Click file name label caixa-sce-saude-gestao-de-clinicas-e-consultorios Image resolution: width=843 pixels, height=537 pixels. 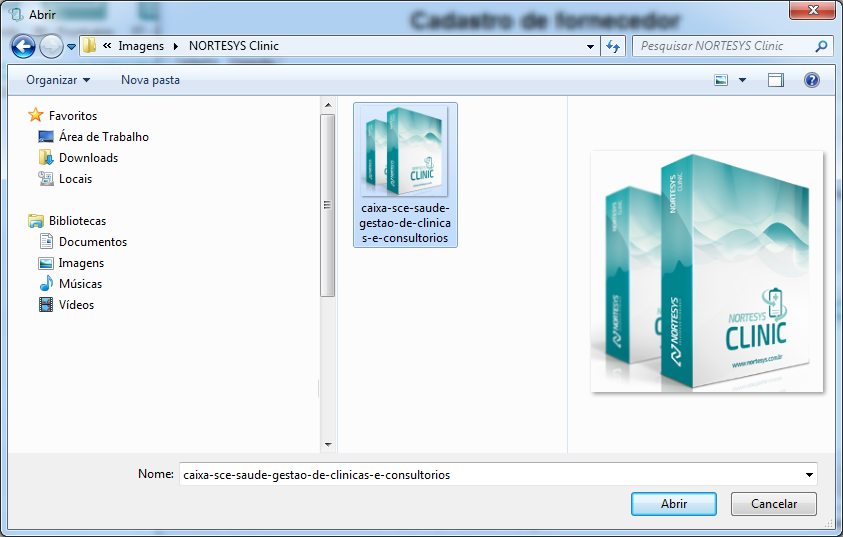pos(405,223)
